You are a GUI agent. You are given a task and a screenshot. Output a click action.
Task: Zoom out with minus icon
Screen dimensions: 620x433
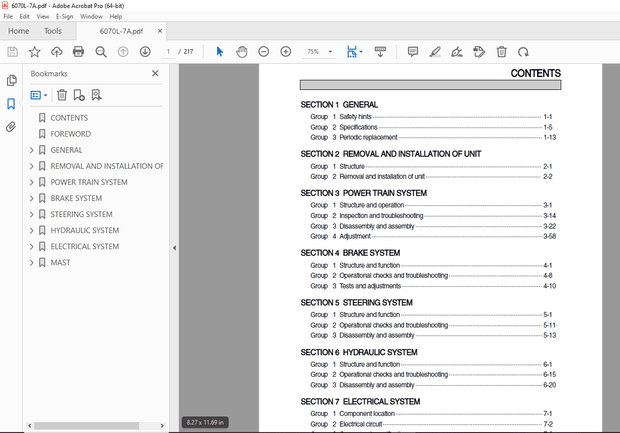264,52
